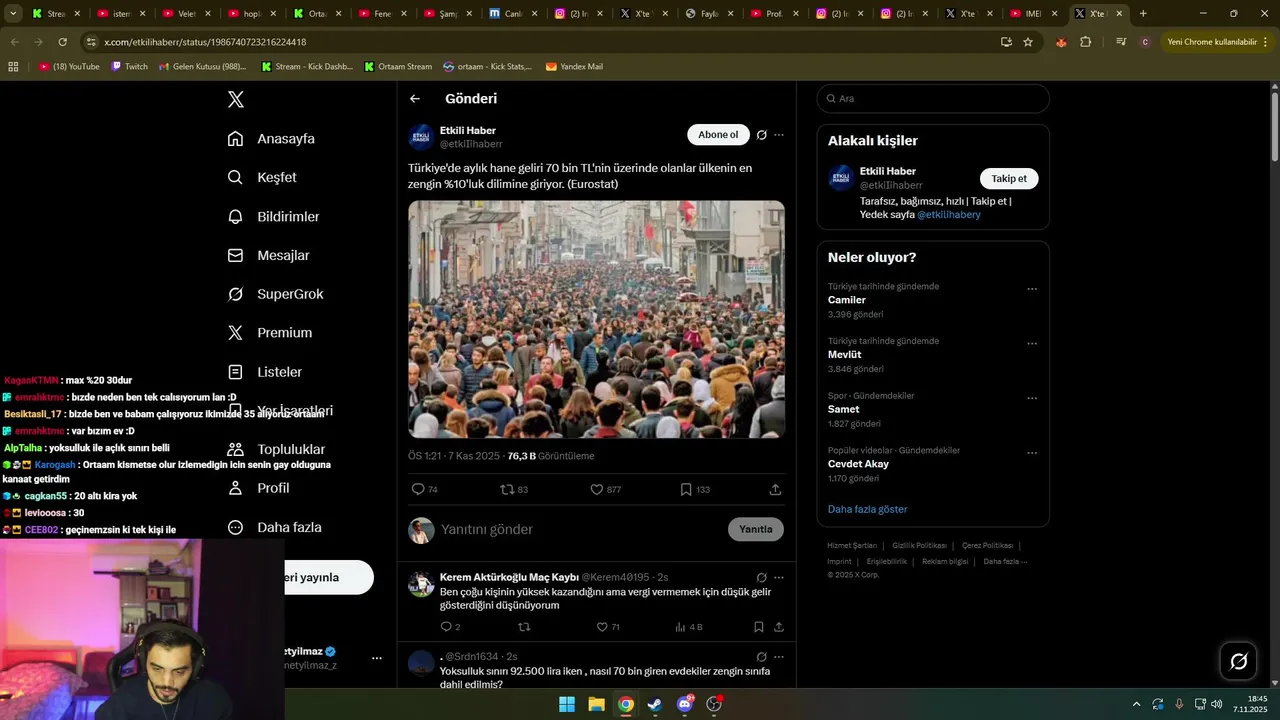Click the Abone ol button

click(718, 135)
